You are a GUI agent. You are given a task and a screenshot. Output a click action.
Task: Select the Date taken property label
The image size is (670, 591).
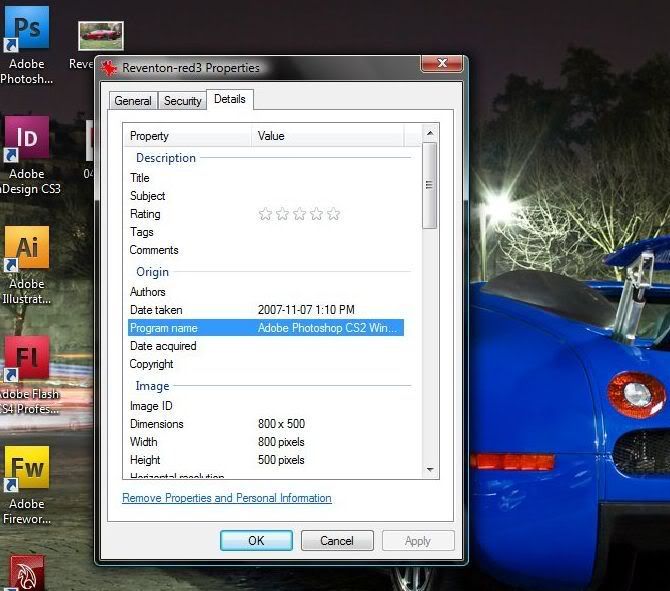pyautogui.click(x=156, y=310)
